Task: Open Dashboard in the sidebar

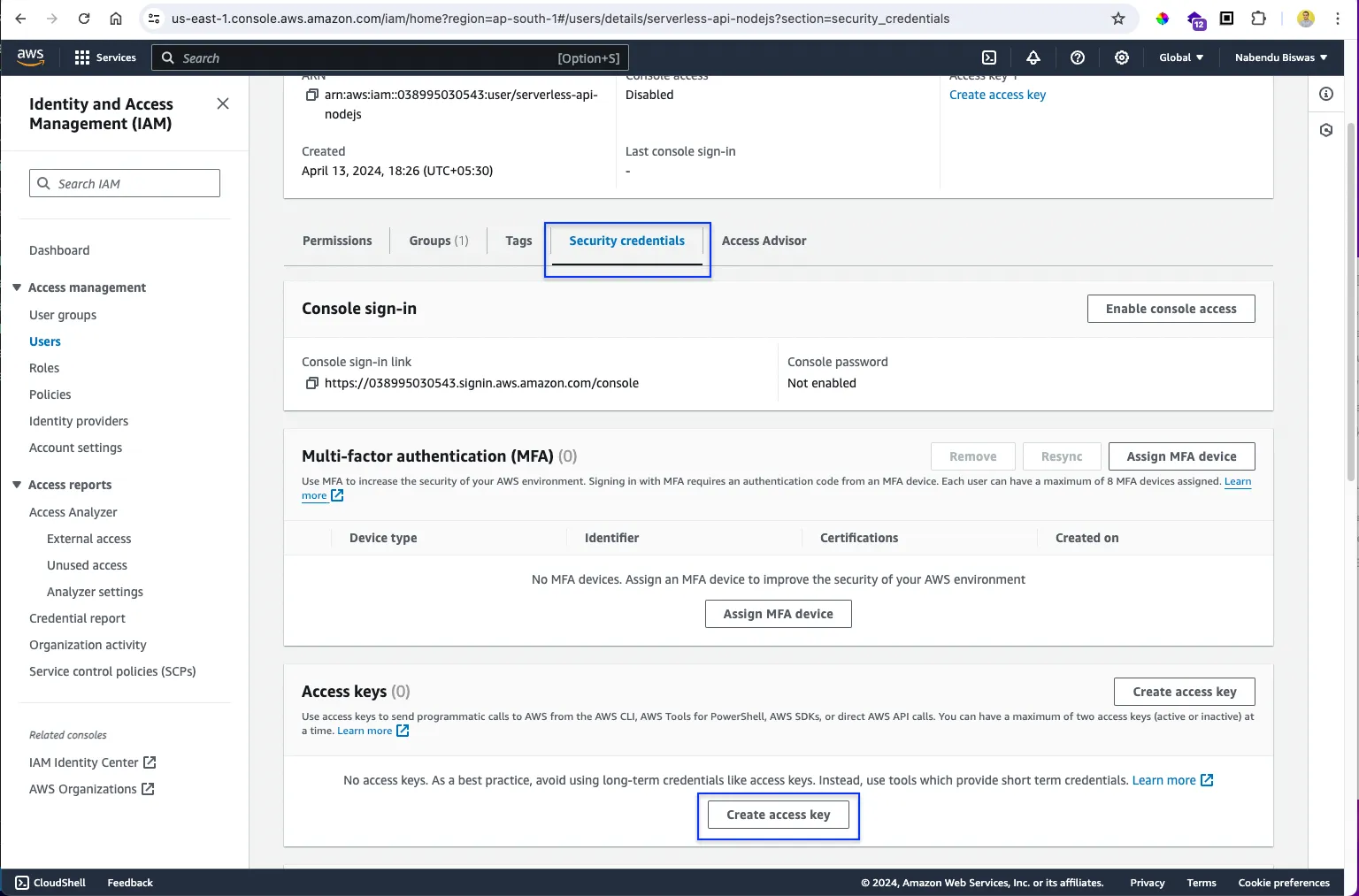Action: click(59, 250)
